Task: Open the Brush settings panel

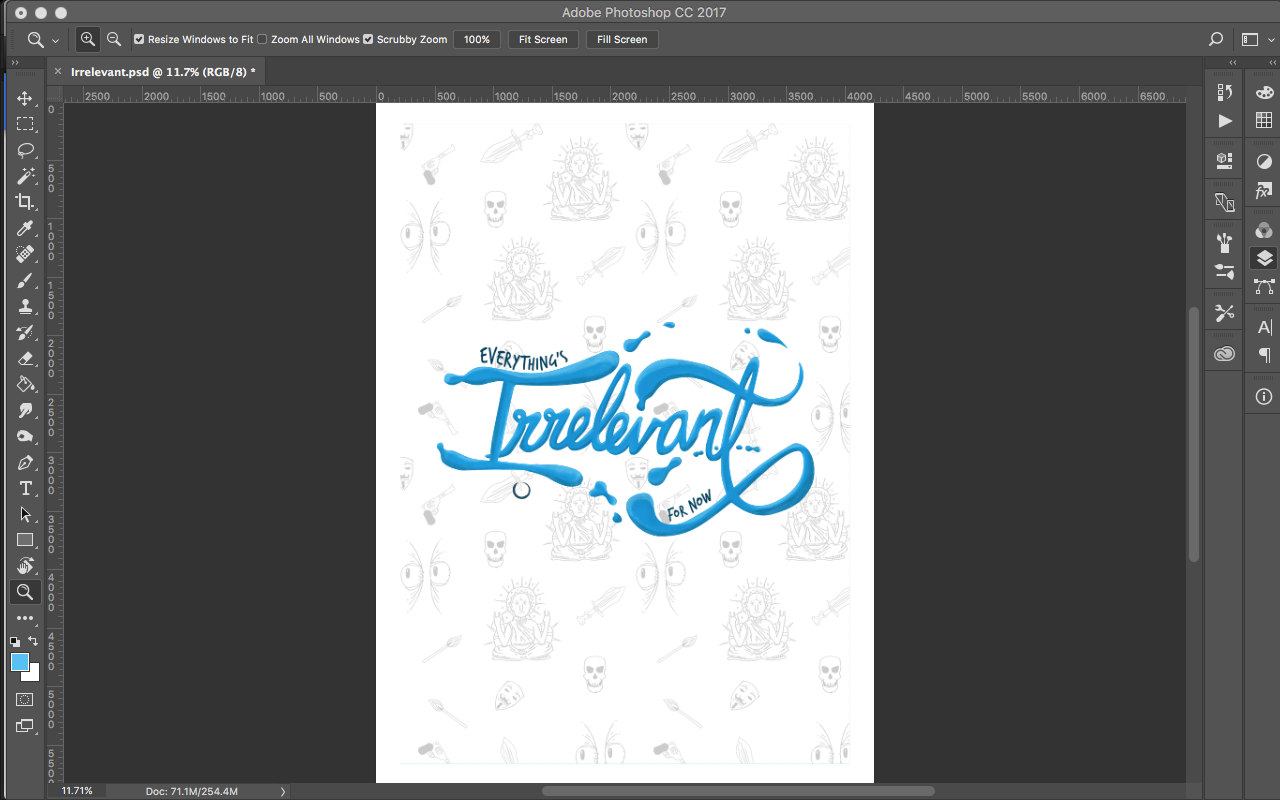Action: coord(1225,270)
